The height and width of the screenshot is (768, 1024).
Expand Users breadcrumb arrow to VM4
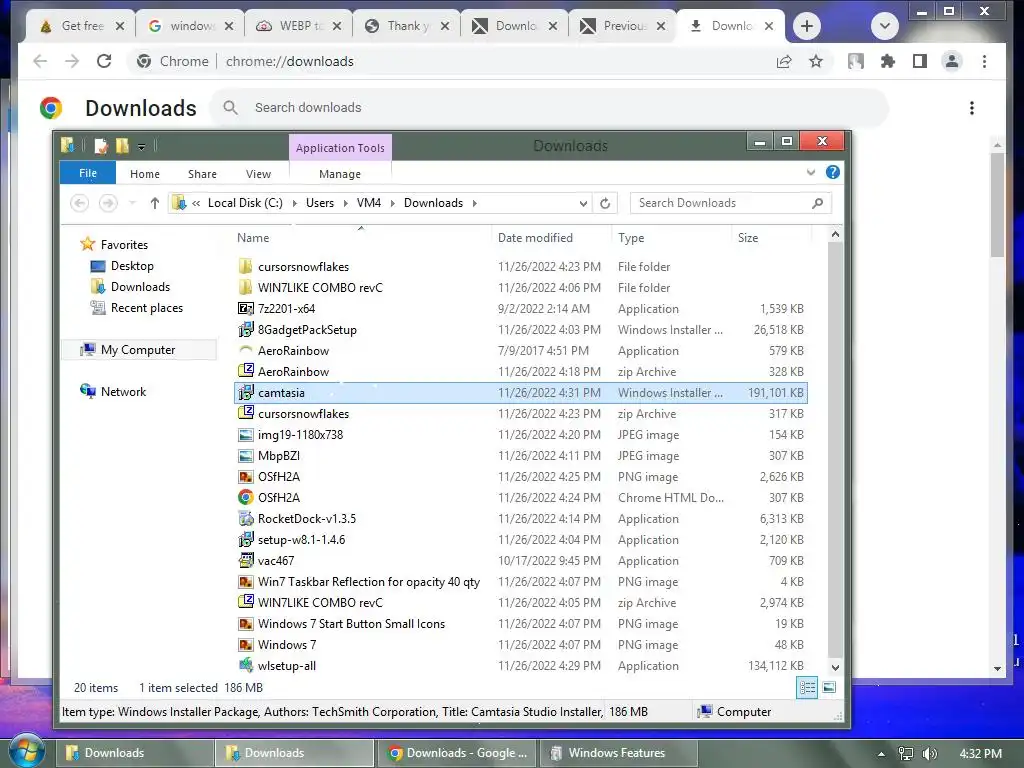point(345,203)
